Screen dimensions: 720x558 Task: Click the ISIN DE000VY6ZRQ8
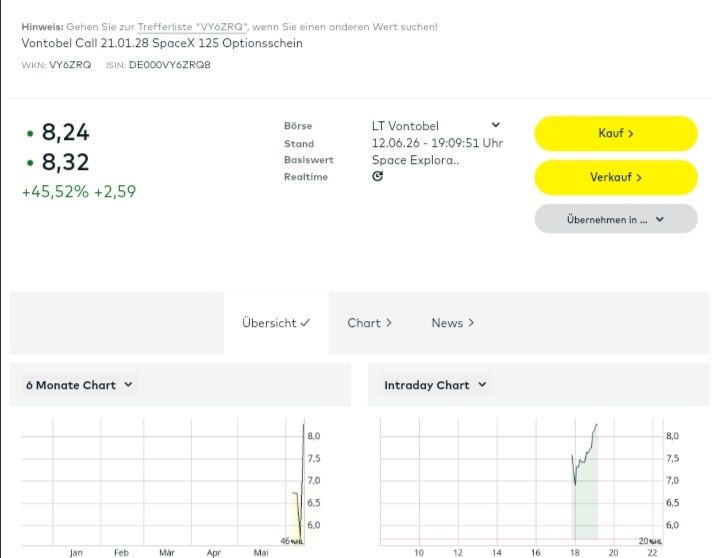click(169, 65)
